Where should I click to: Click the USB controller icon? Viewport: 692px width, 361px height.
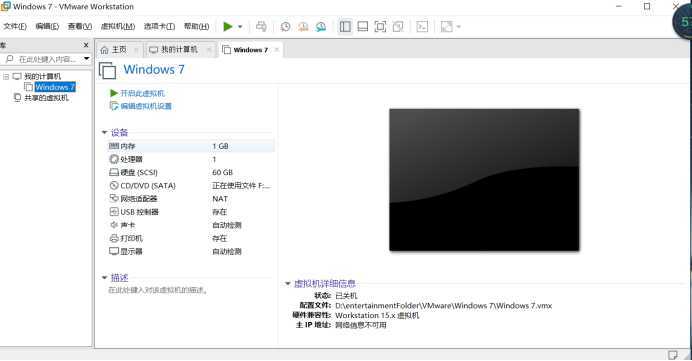coord(114,212)
